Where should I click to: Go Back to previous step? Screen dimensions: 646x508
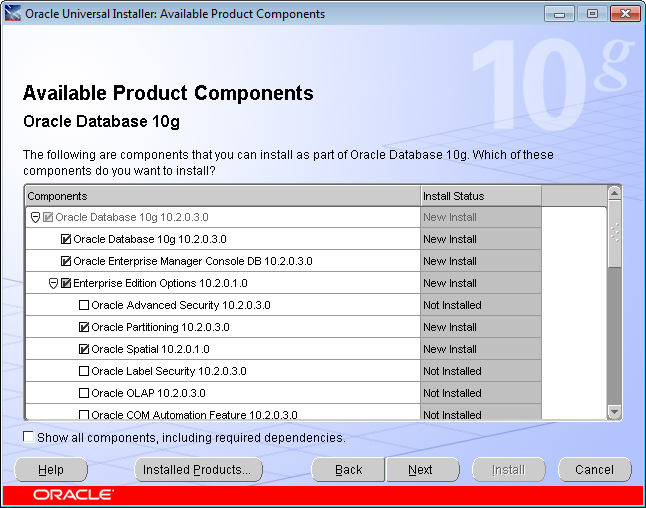pyautogui.click(x=348, y=470)
